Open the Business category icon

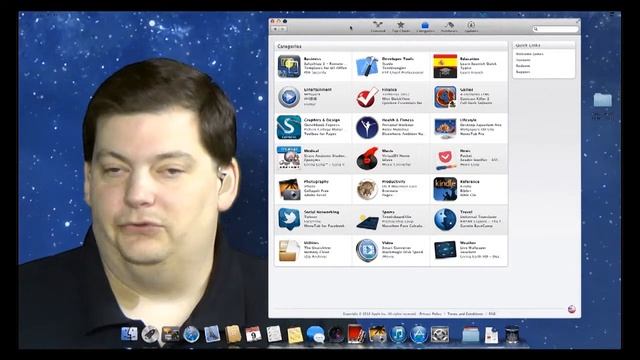click(289, 66)
